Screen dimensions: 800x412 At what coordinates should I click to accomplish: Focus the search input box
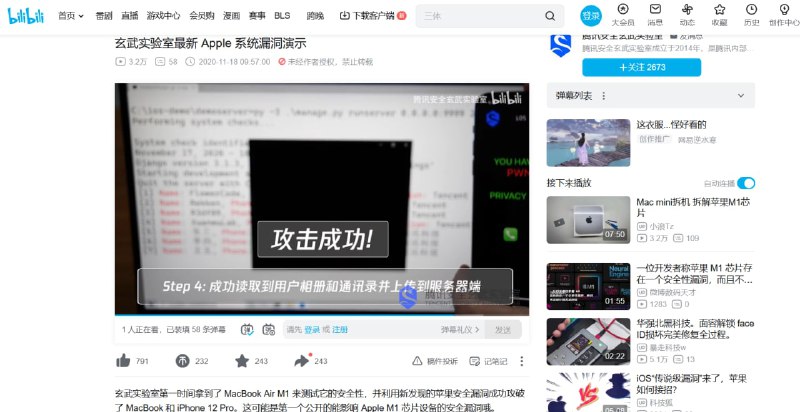[x=480, y=16]
